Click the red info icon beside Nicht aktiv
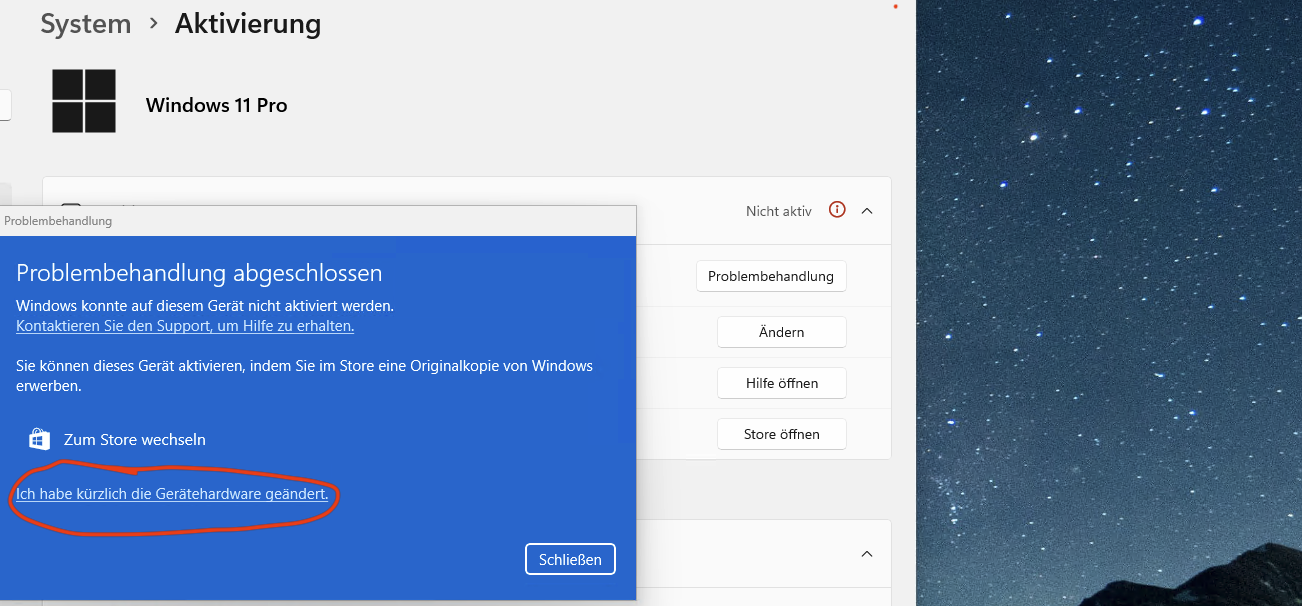This screenshot has width=1302, height=606. click(838, 210)
